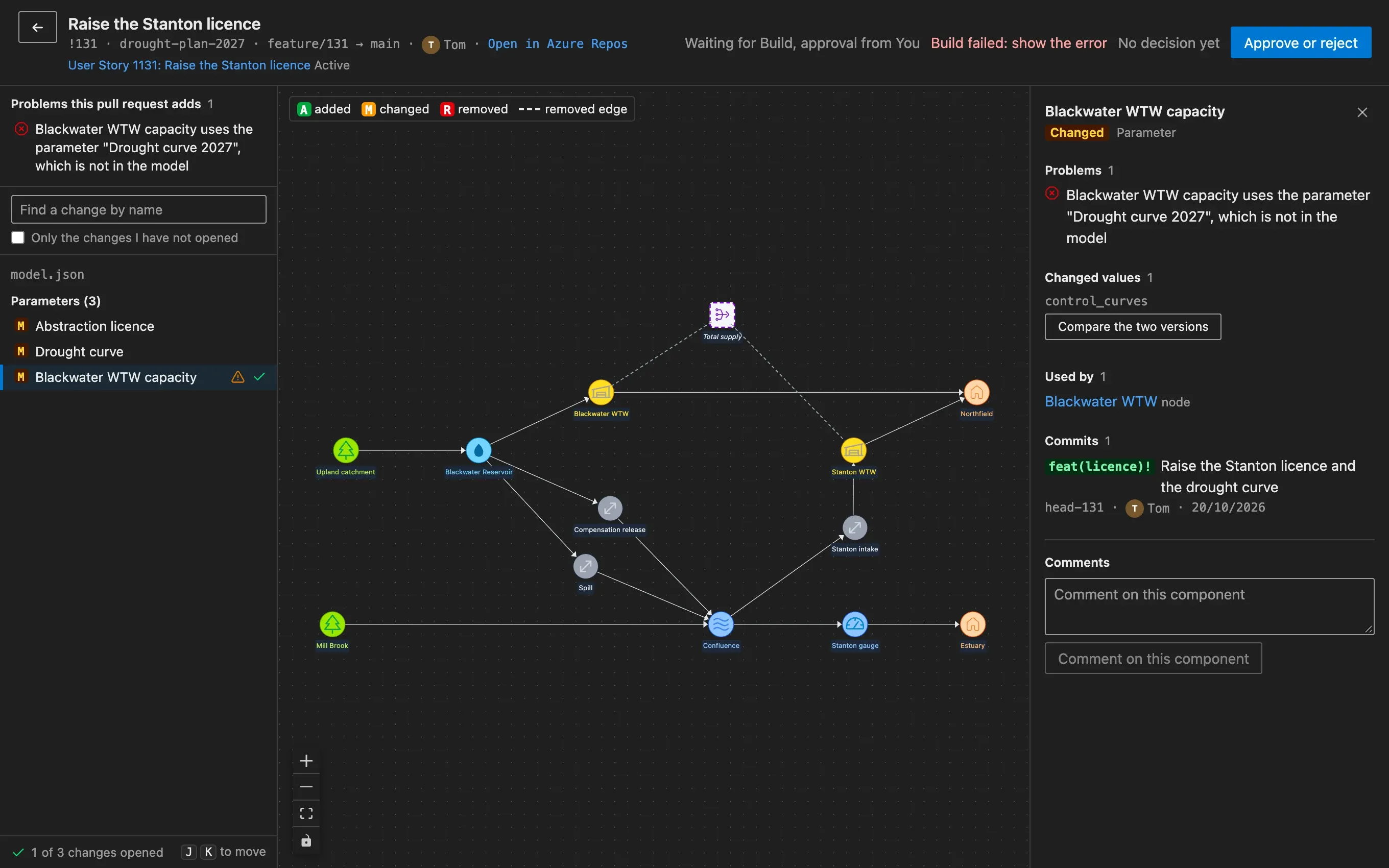Open the Drought curve change
This screenshot has width=1389, height=868.
(x=139, y=351)
